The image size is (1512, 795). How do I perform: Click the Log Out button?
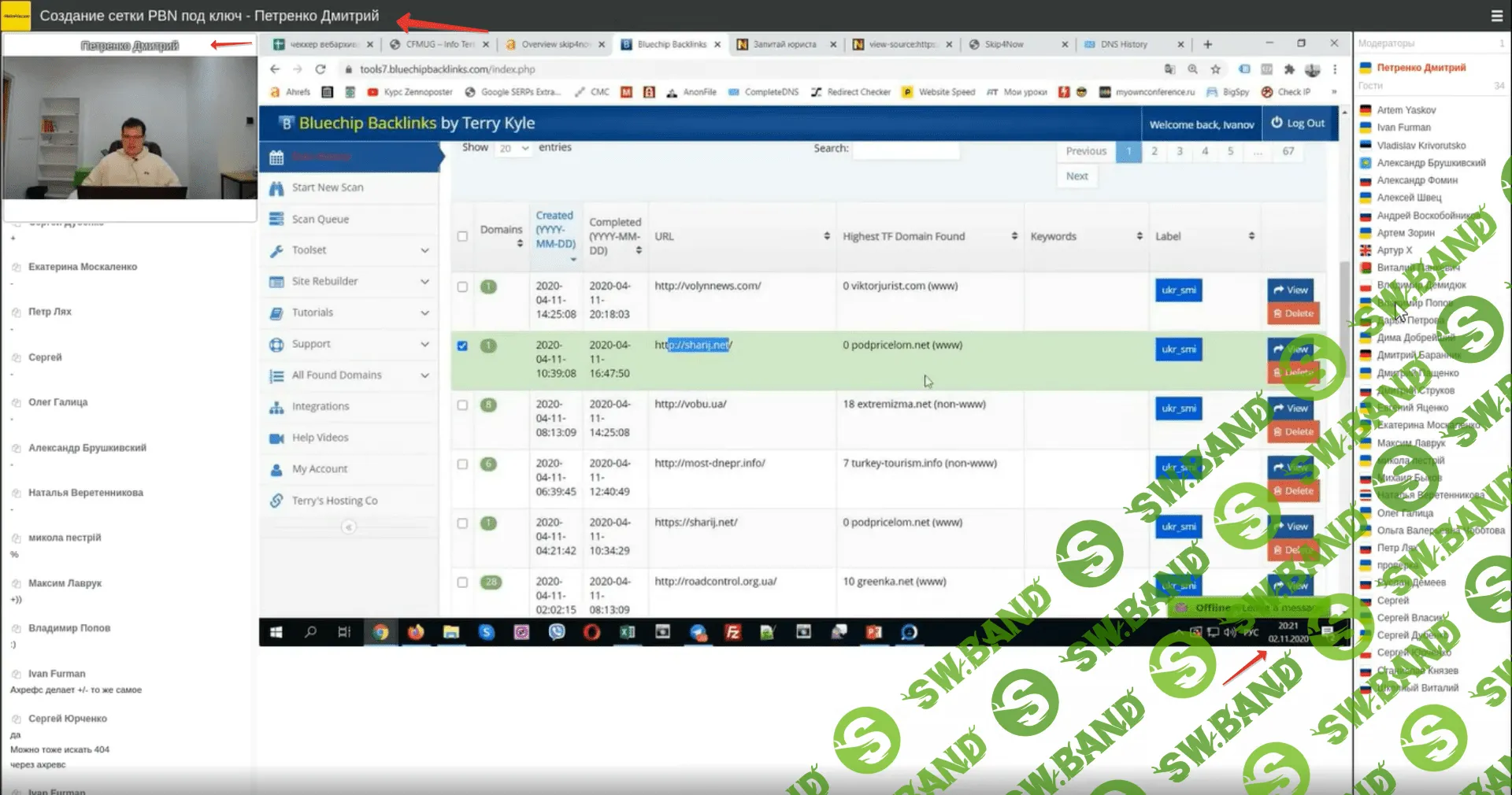1298,124
